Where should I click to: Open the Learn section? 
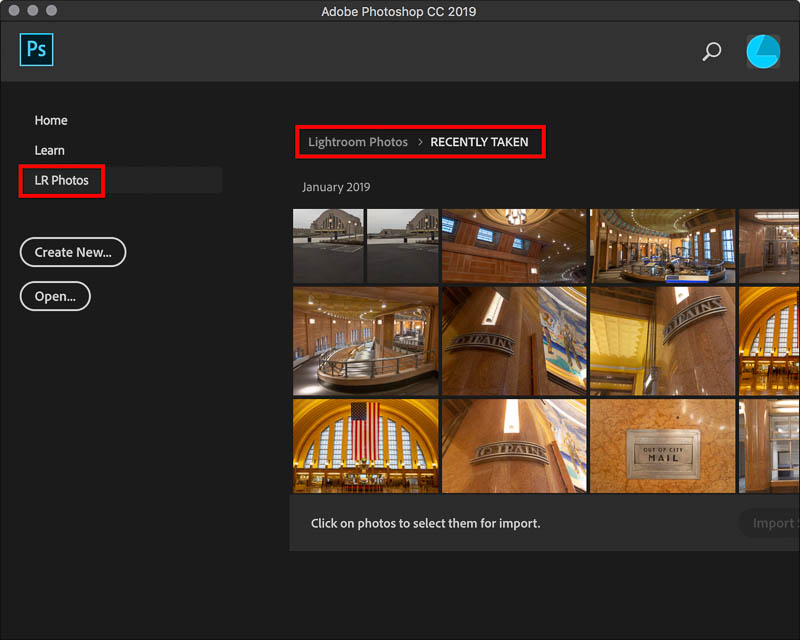(49, 151)
